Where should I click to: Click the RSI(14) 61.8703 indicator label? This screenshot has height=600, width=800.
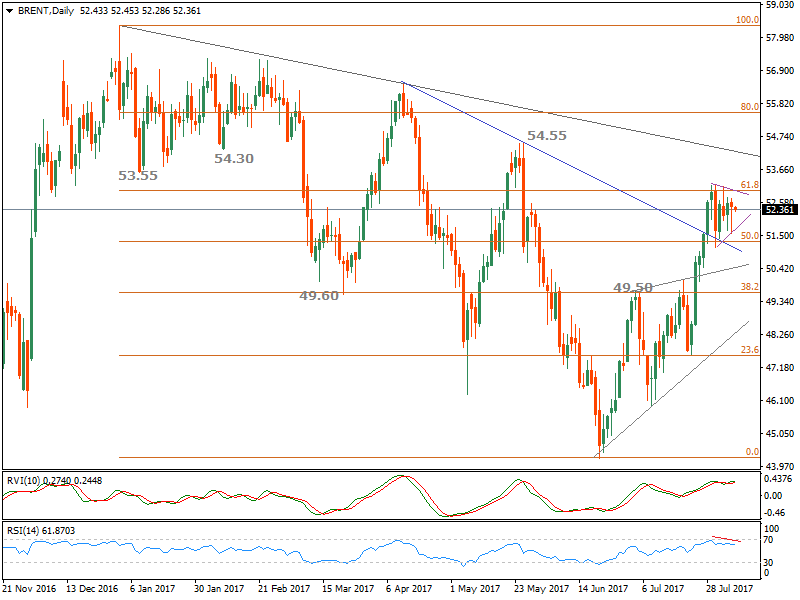pyautogui.click(x=41, y=531)
